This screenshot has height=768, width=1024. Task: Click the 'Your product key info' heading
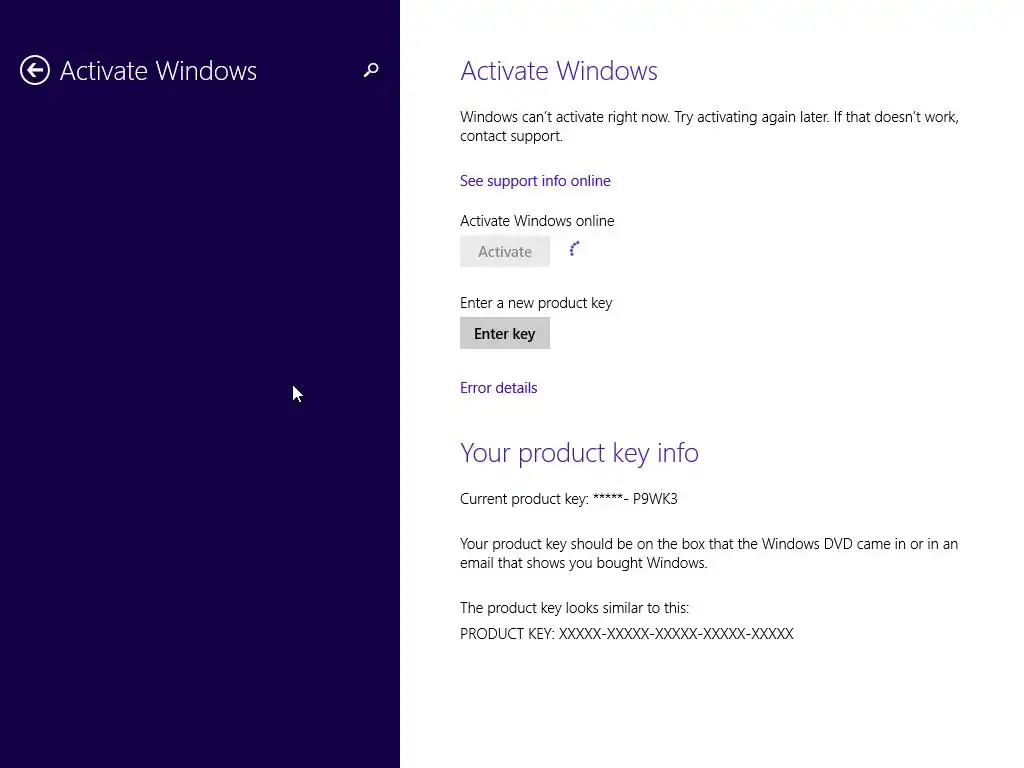(x=579, y=453)
